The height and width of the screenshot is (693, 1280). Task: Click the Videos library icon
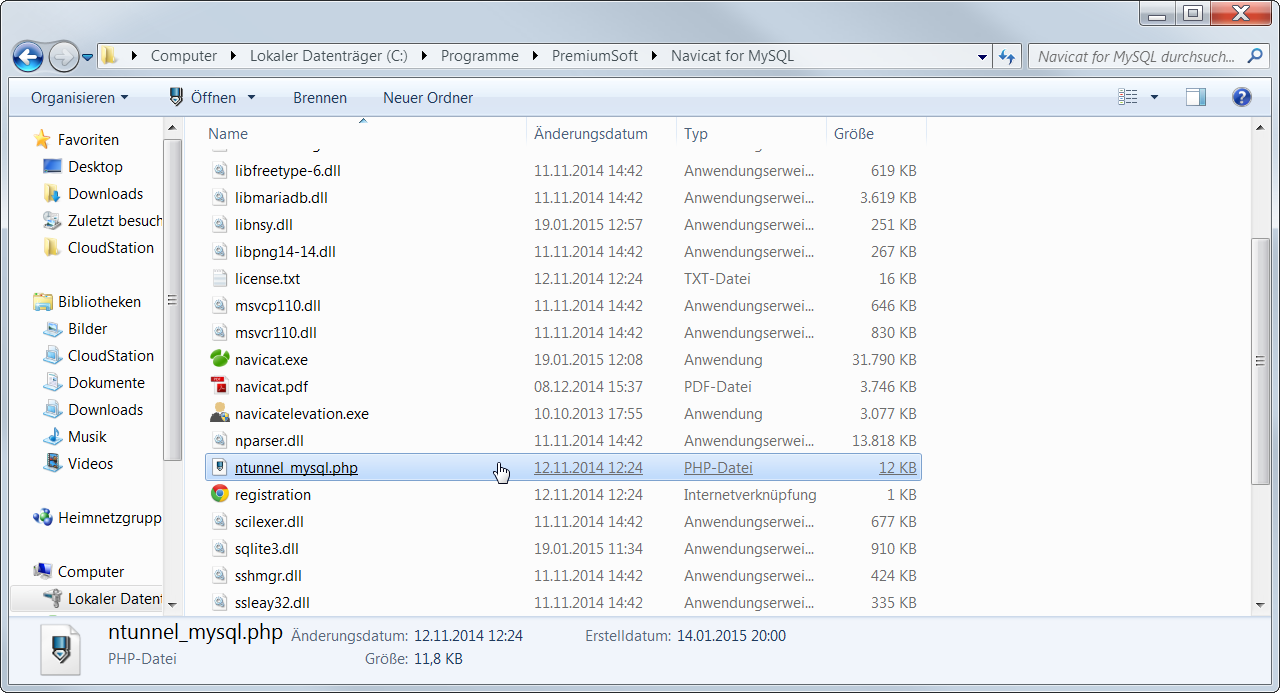(52, 463)
